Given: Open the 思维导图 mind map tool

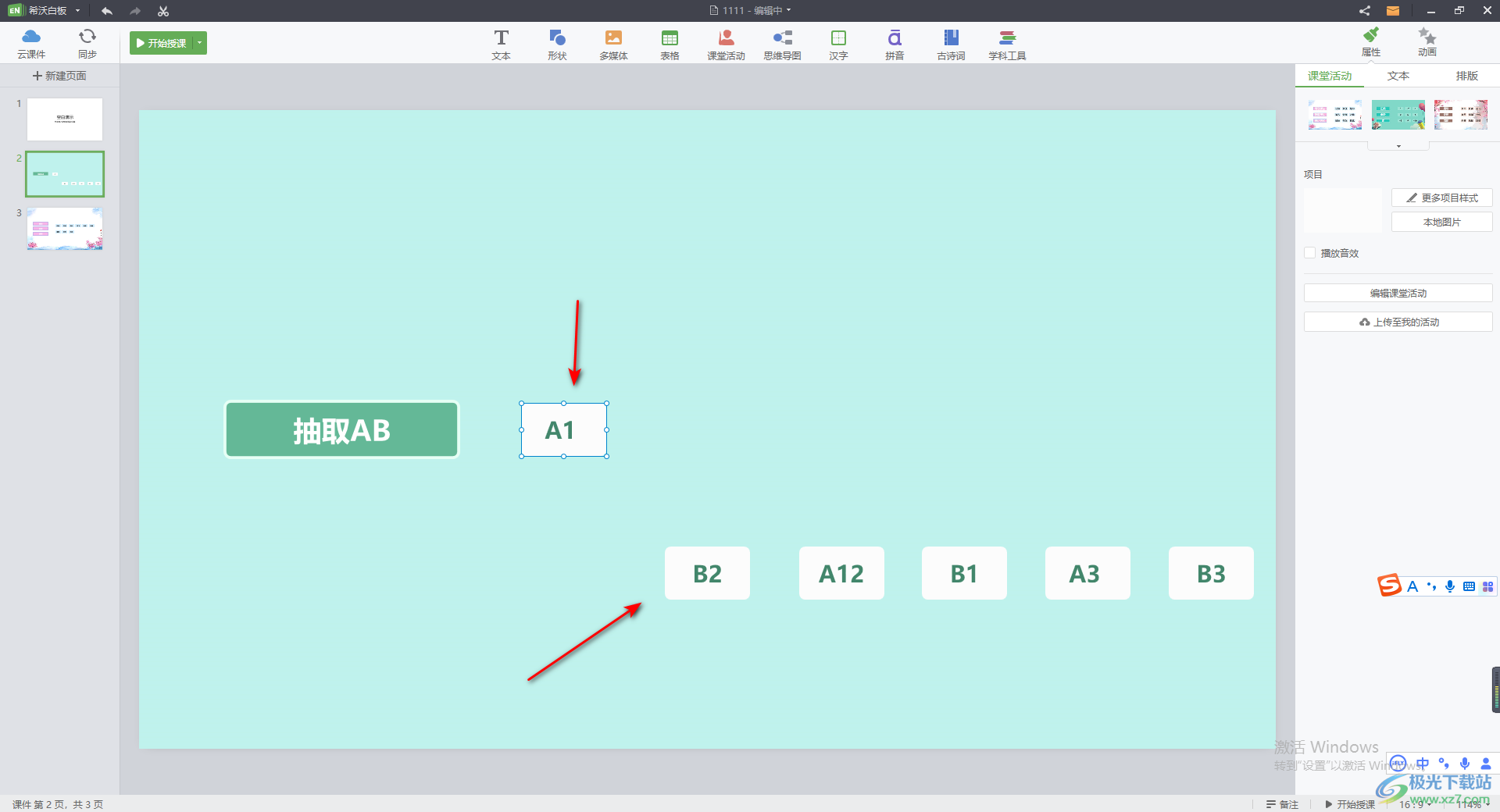Looking at the screenshot, I should 782,45.
